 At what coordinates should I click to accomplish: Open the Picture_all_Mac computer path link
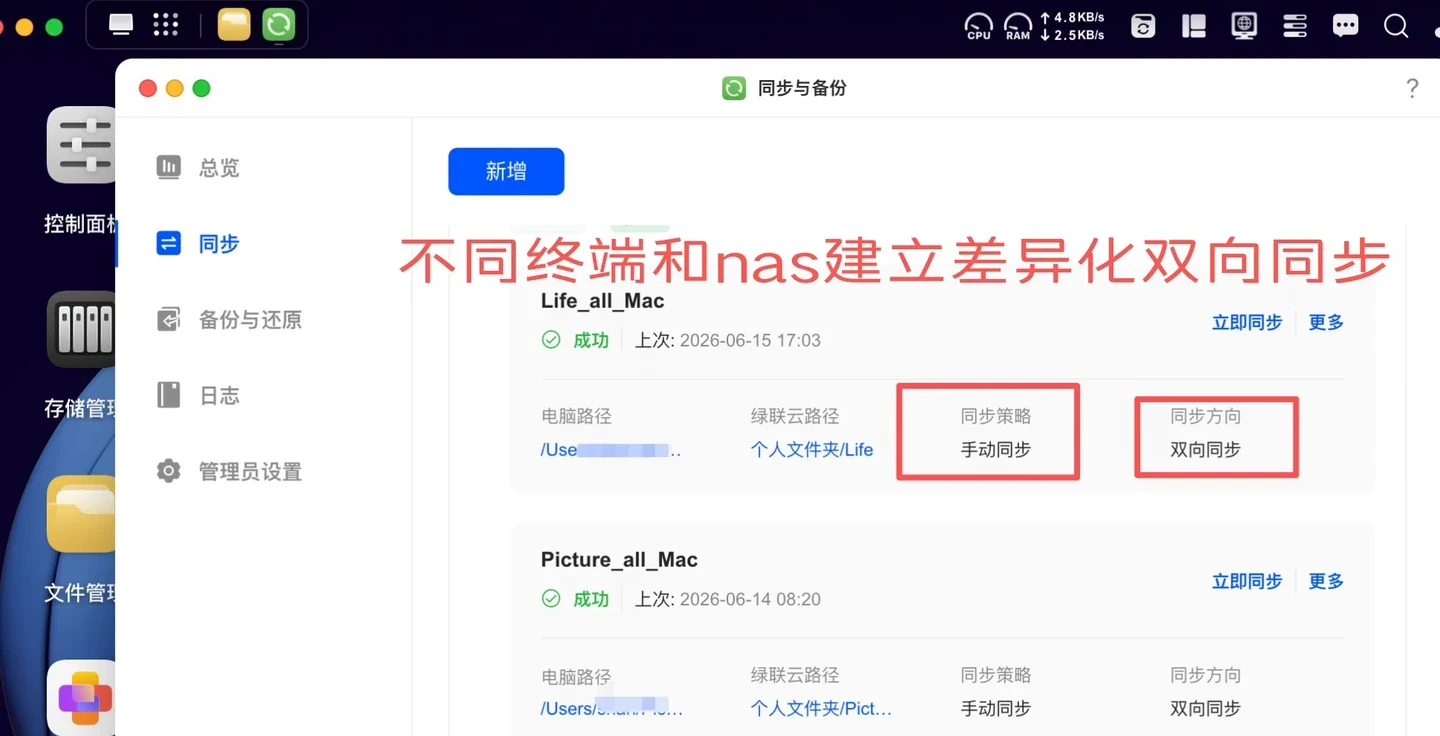coord(612,707)
